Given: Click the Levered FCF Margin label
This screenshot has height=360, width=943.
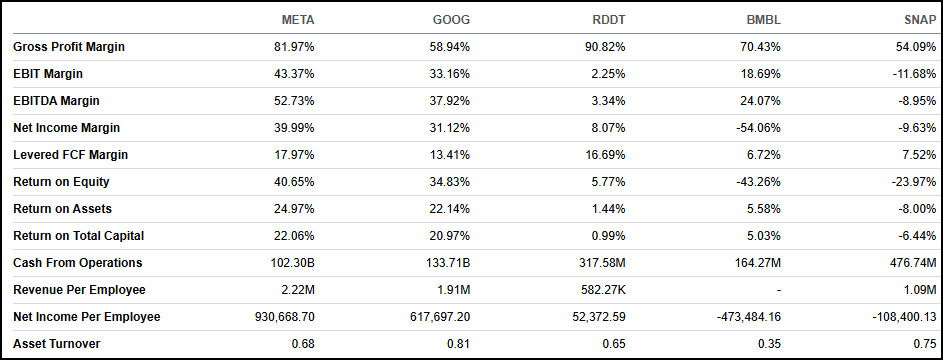Looking at the screenshot, I should click(70, 155).
